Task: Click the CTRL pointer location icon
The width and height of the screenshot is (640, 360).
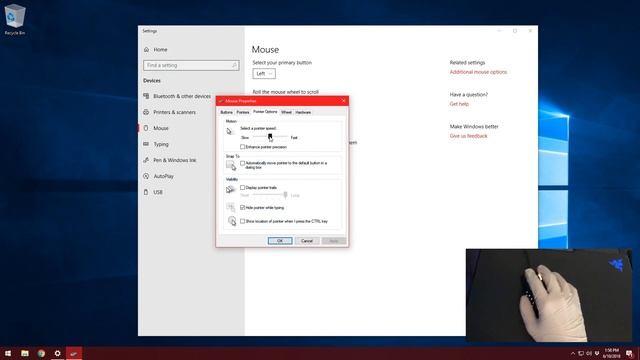Action: (x=232, y=221)
